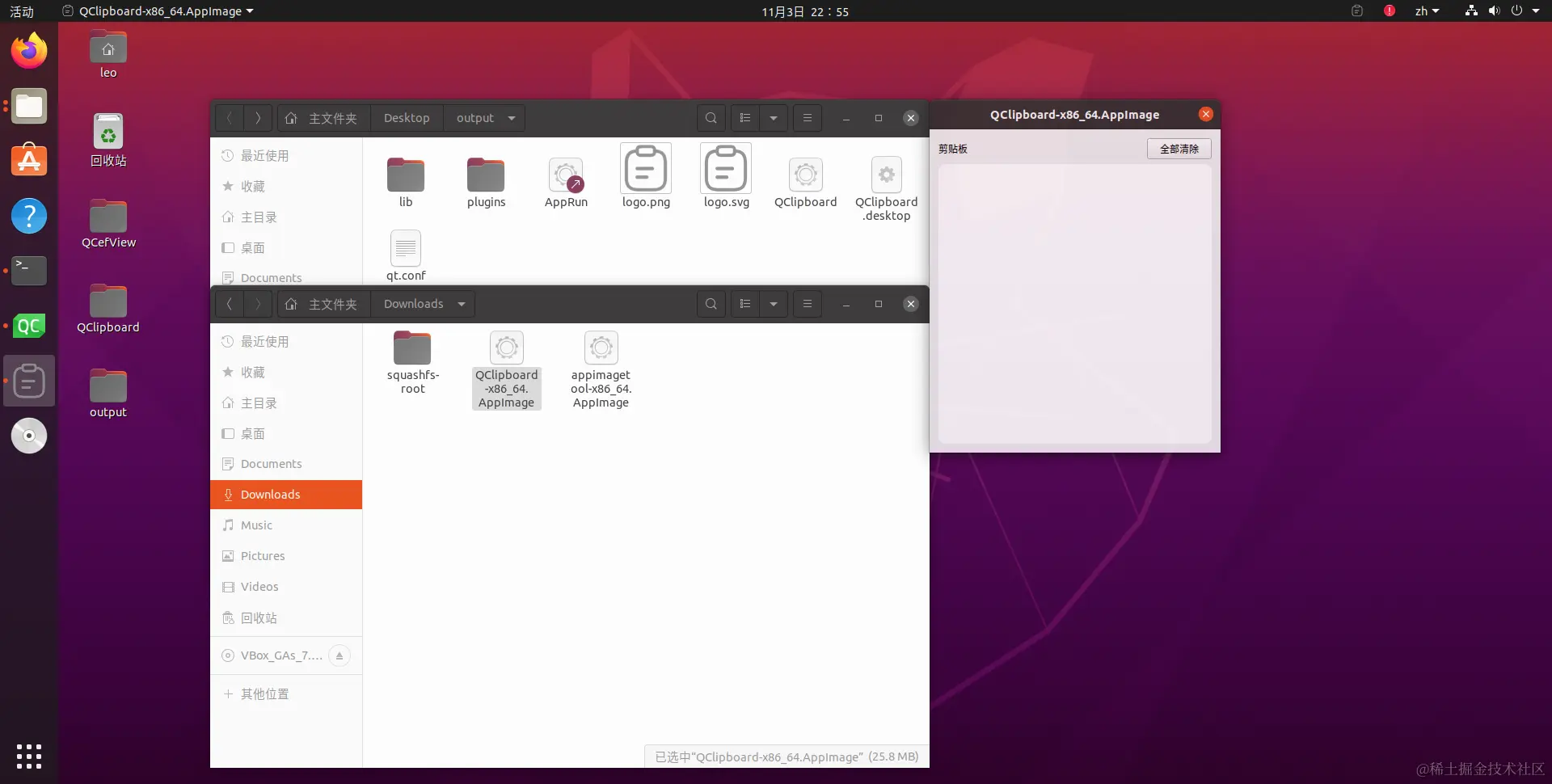This screenshot has width=1552, height=784.
Task: Click the 全部清除 button in QClipboard
Action: [x=1178, y=149]
